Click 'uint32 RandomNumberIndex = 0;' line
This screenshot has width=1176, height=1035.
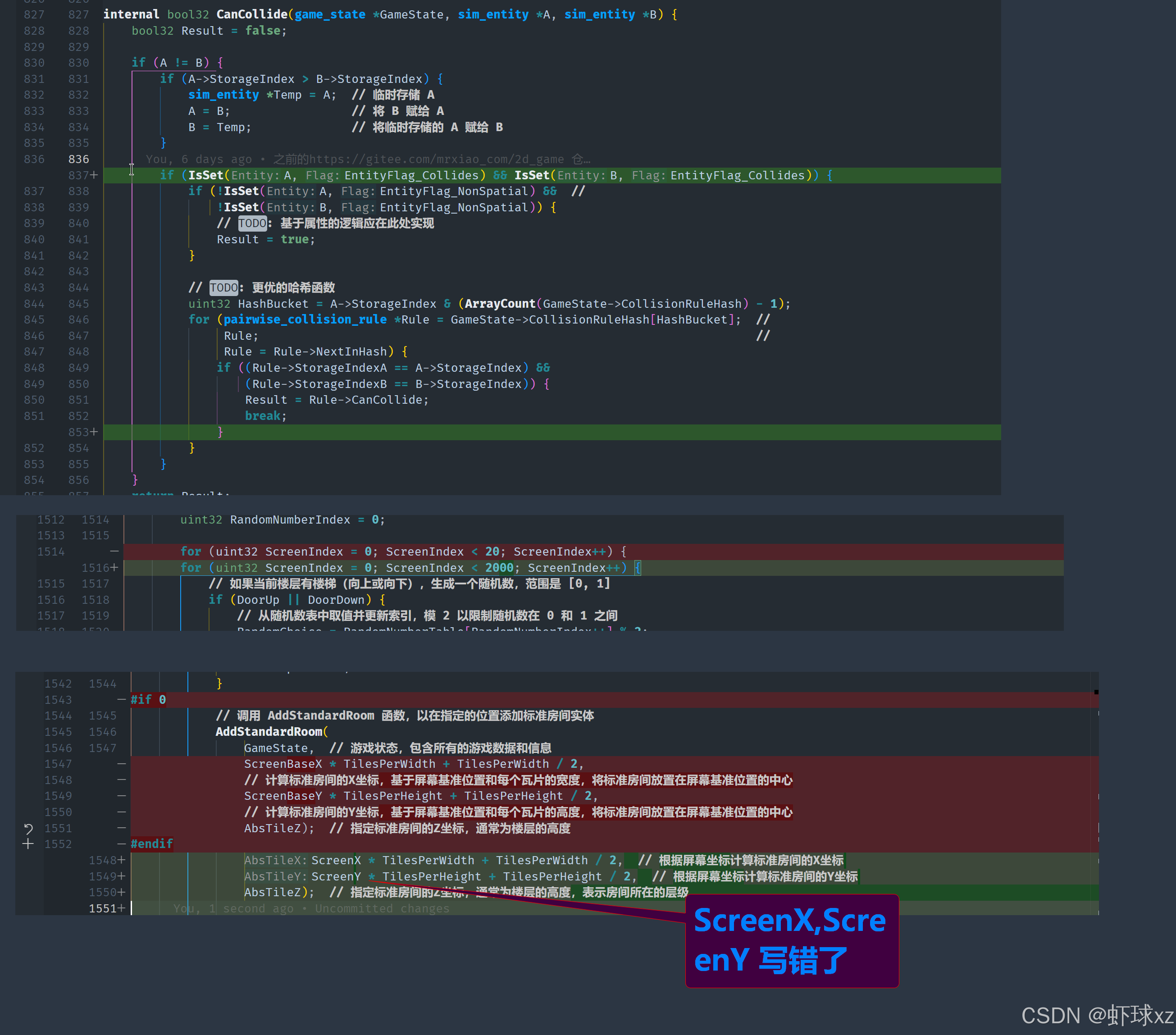point(283,520)
